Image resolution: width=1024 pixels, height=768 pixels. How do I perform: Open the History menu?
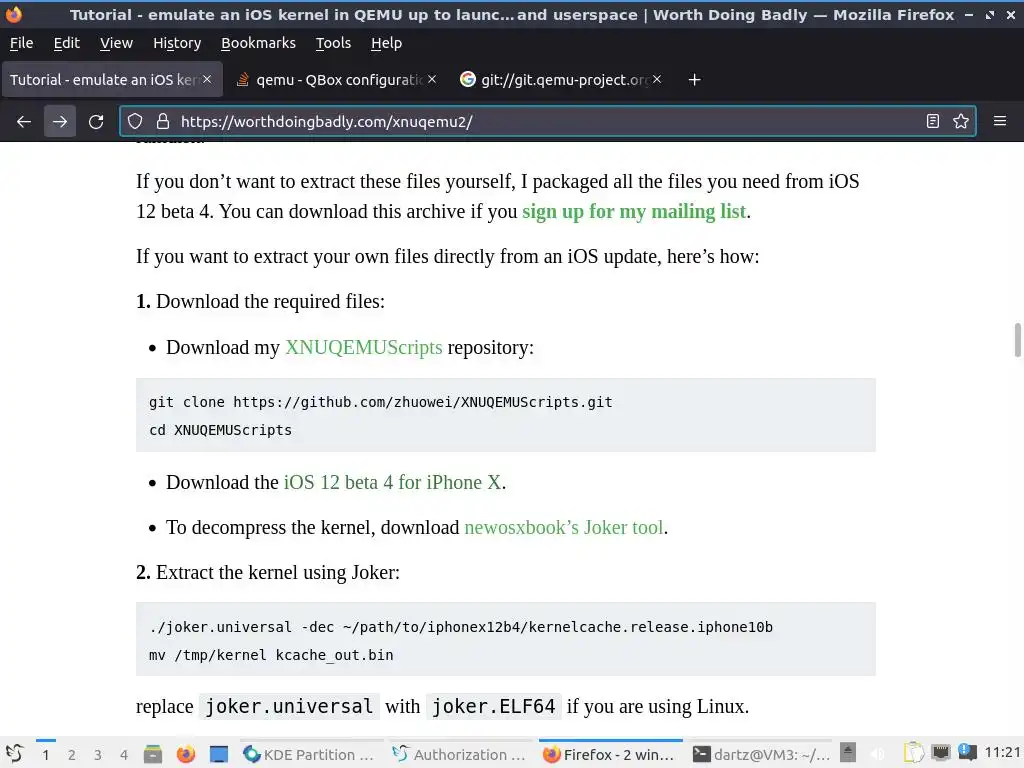(177, 43)
